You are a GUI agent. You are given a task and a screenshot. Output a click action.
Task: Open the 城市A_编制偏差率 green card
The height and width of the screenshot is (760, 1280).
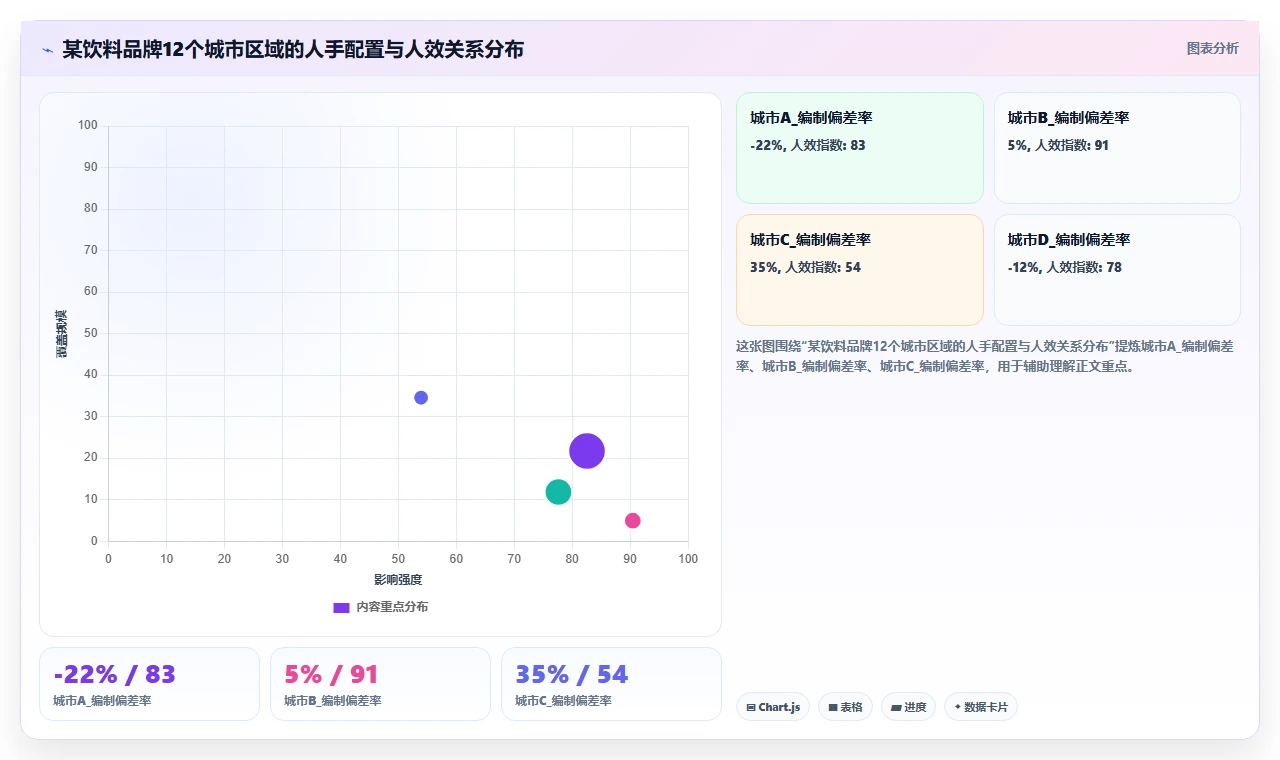[860, 148]
